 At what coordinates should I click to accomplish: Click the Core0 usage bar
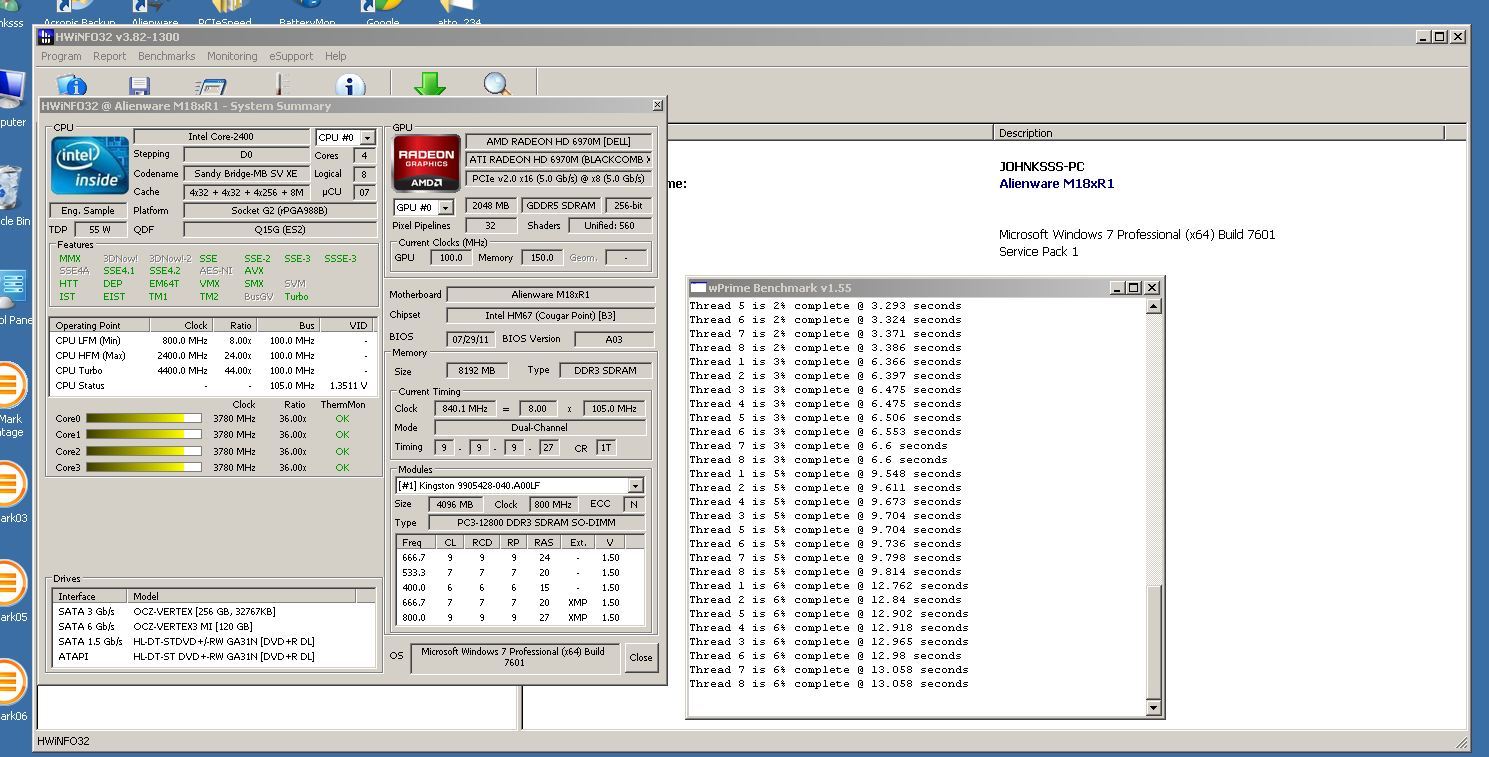coord(144,419)
